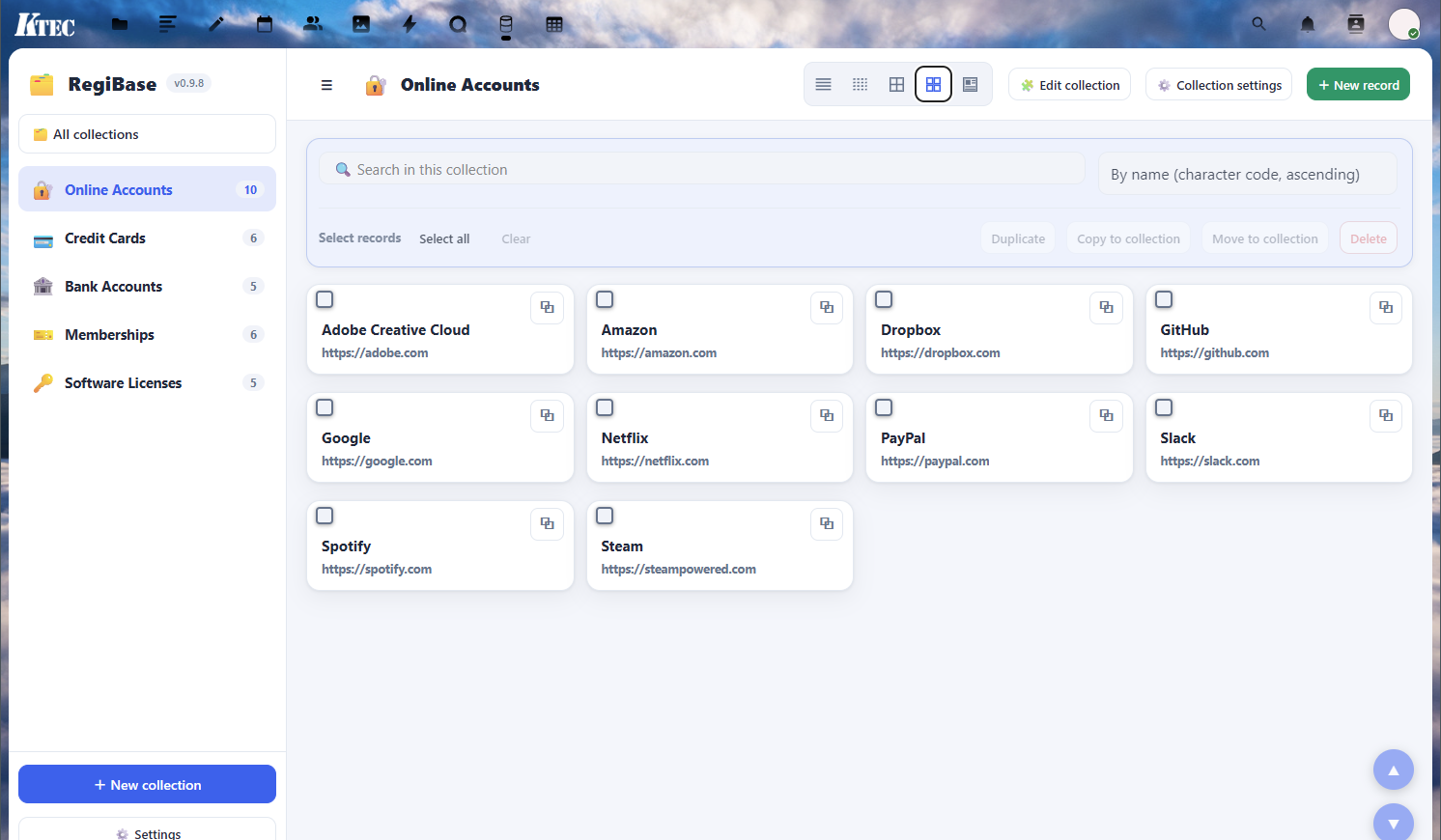Click copy icon on Dropbox card

tap(1106, 307)
